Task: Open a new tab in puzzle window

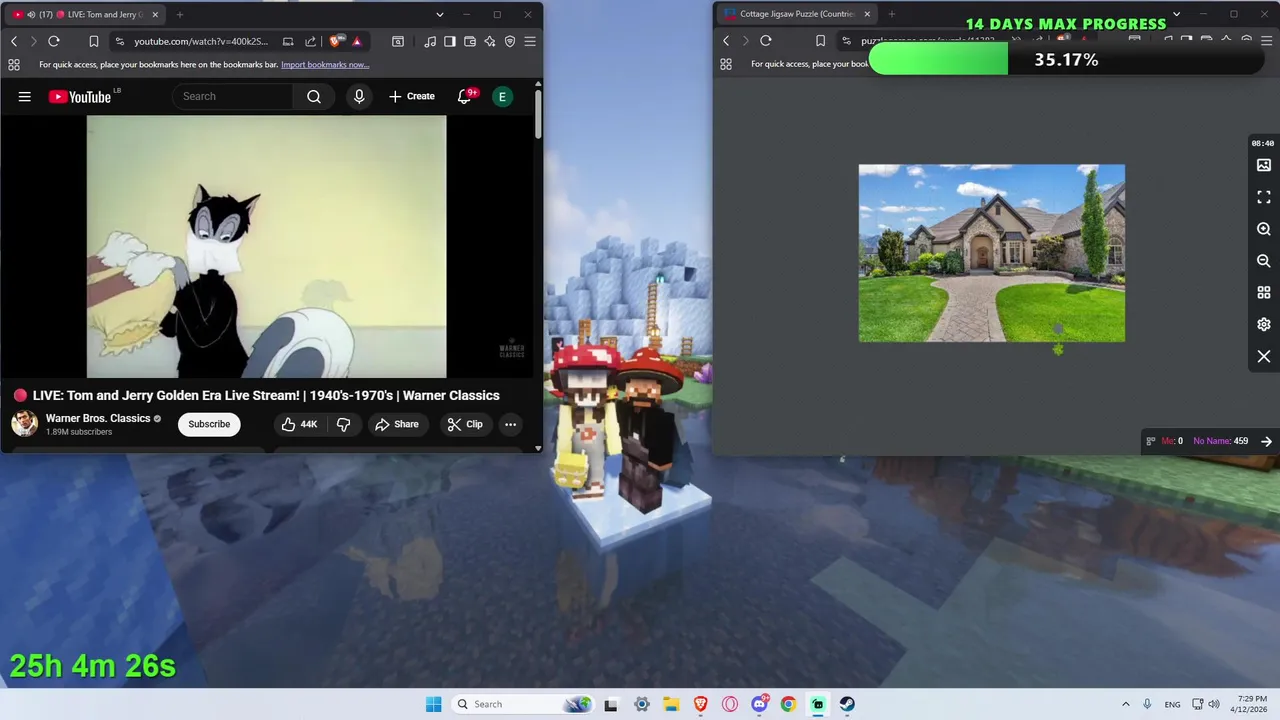Action: click(x=892, y=15)
